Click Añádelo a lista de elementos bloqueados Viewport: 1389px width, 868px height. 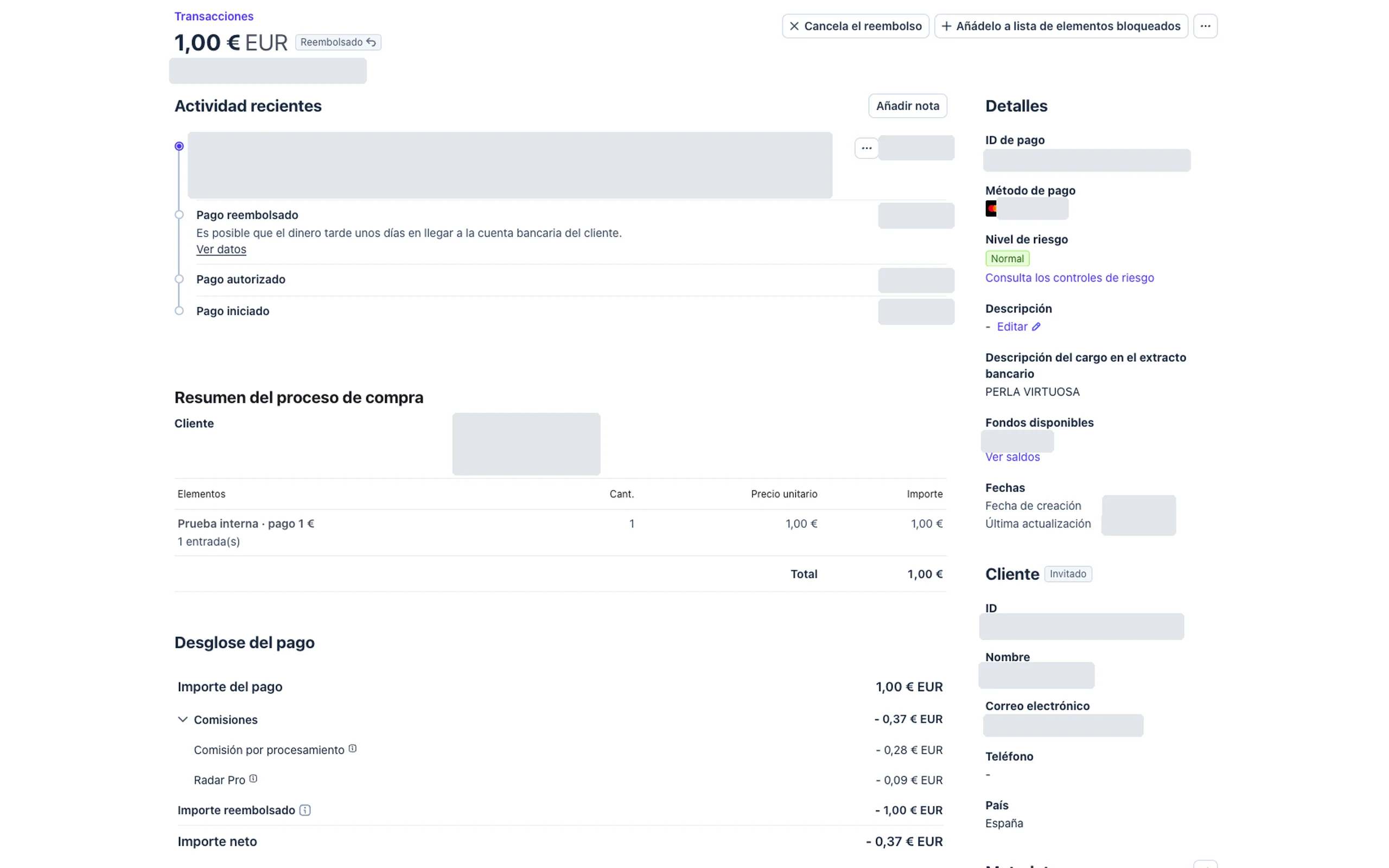tap(1061, 26)
